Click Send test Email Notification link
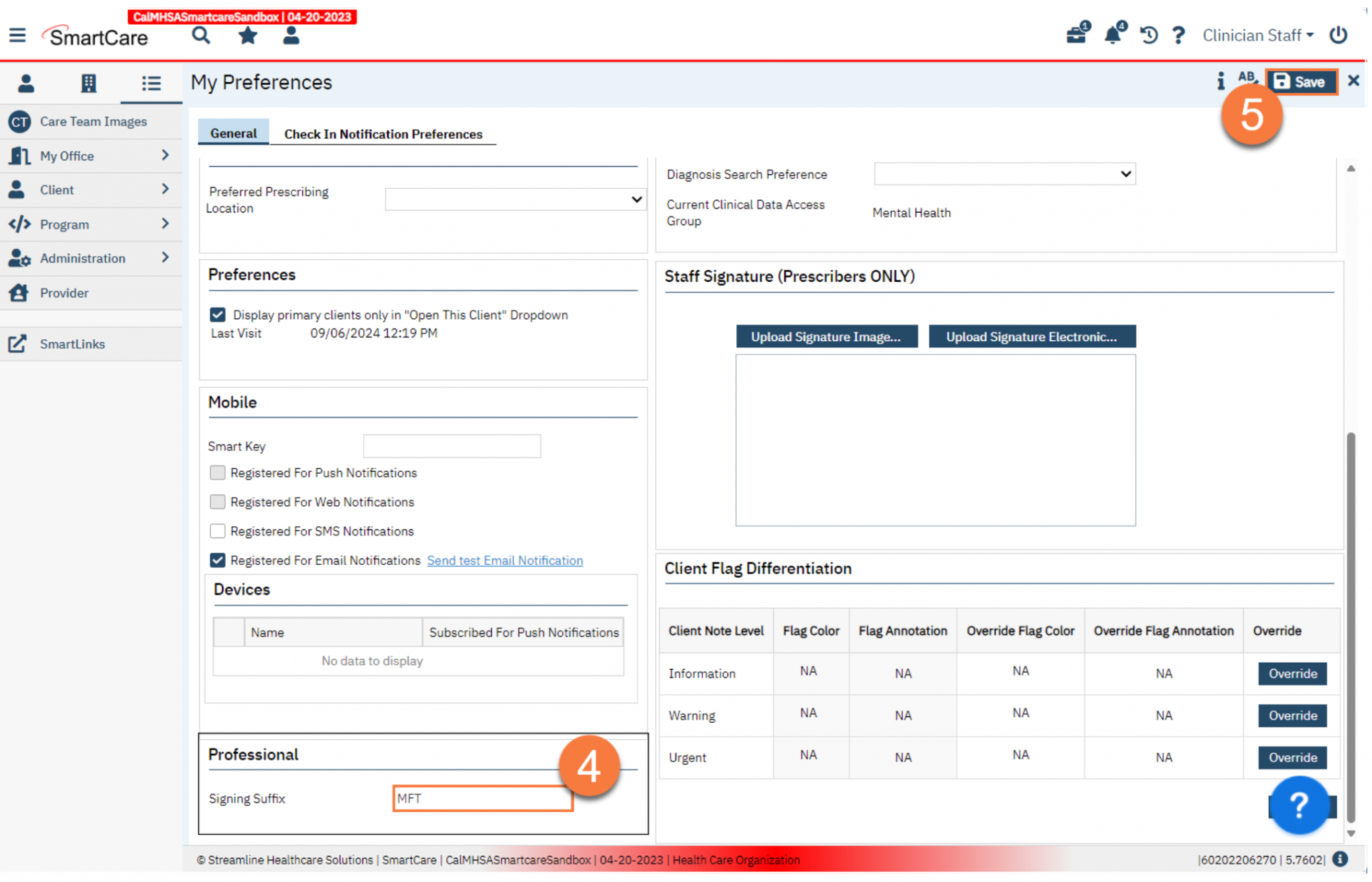1372x882 pixels. point(505,560)
